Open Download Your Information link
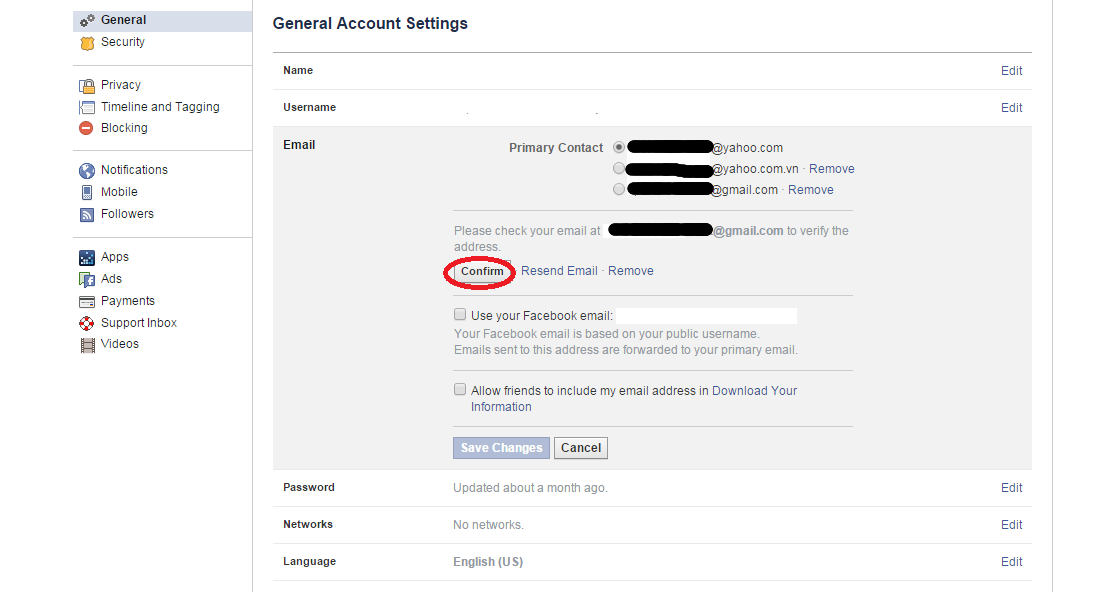 click(x=634, y=399)
